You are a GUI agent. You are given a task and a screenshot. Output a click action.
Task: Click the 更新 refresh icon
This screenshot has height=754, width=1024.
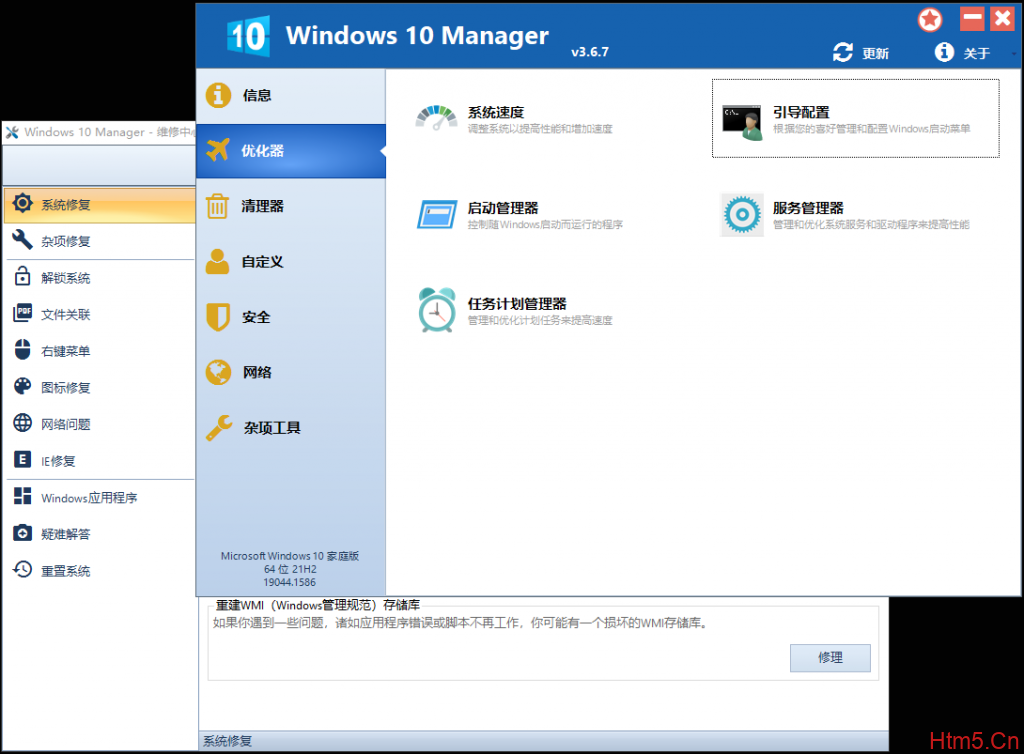point(842,52)
